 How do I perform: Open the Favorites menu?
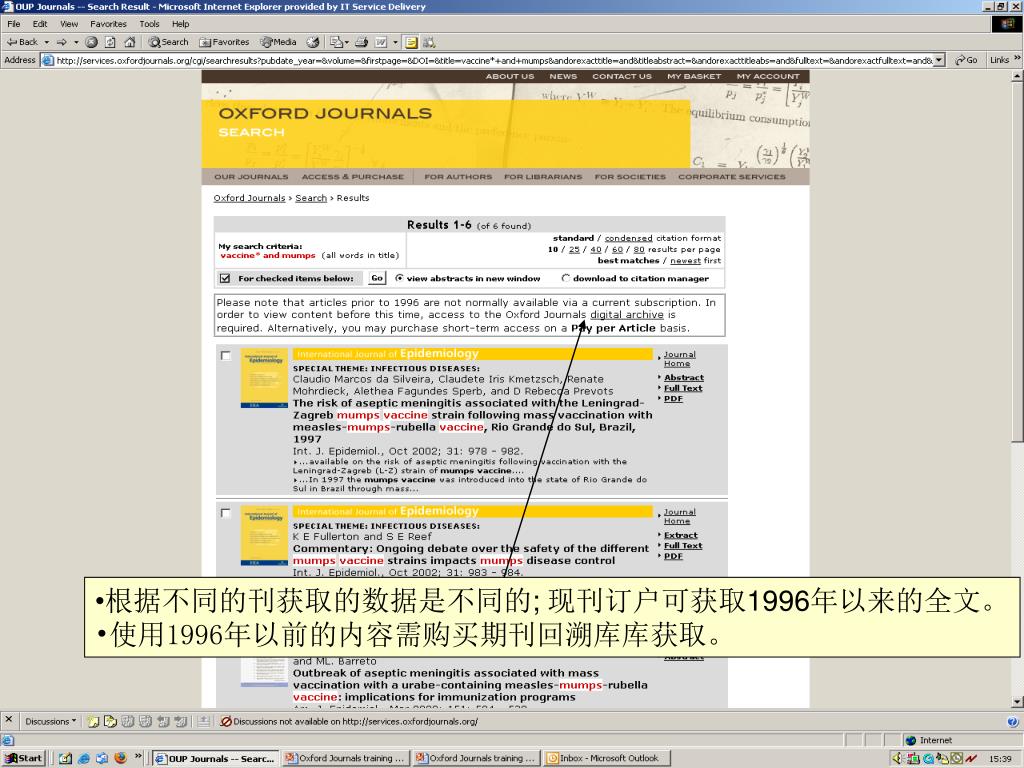click(108, 24)
